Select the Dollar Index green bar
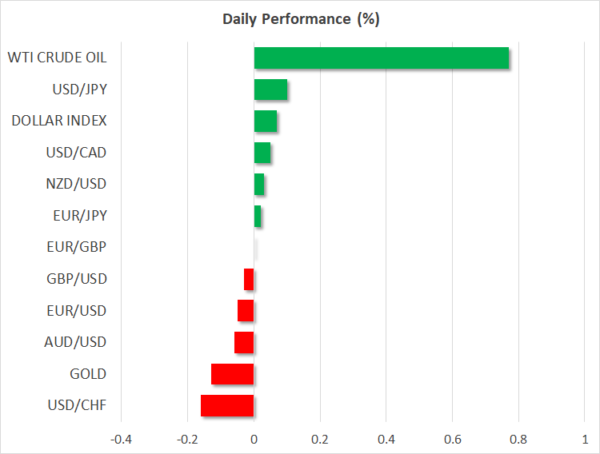 (266, 121)
